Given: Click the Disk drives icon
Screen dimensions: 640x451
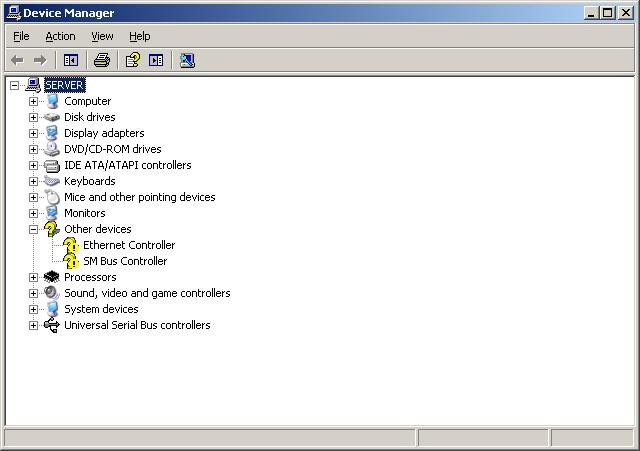Looking at the screenshot, I should [52, 118].
